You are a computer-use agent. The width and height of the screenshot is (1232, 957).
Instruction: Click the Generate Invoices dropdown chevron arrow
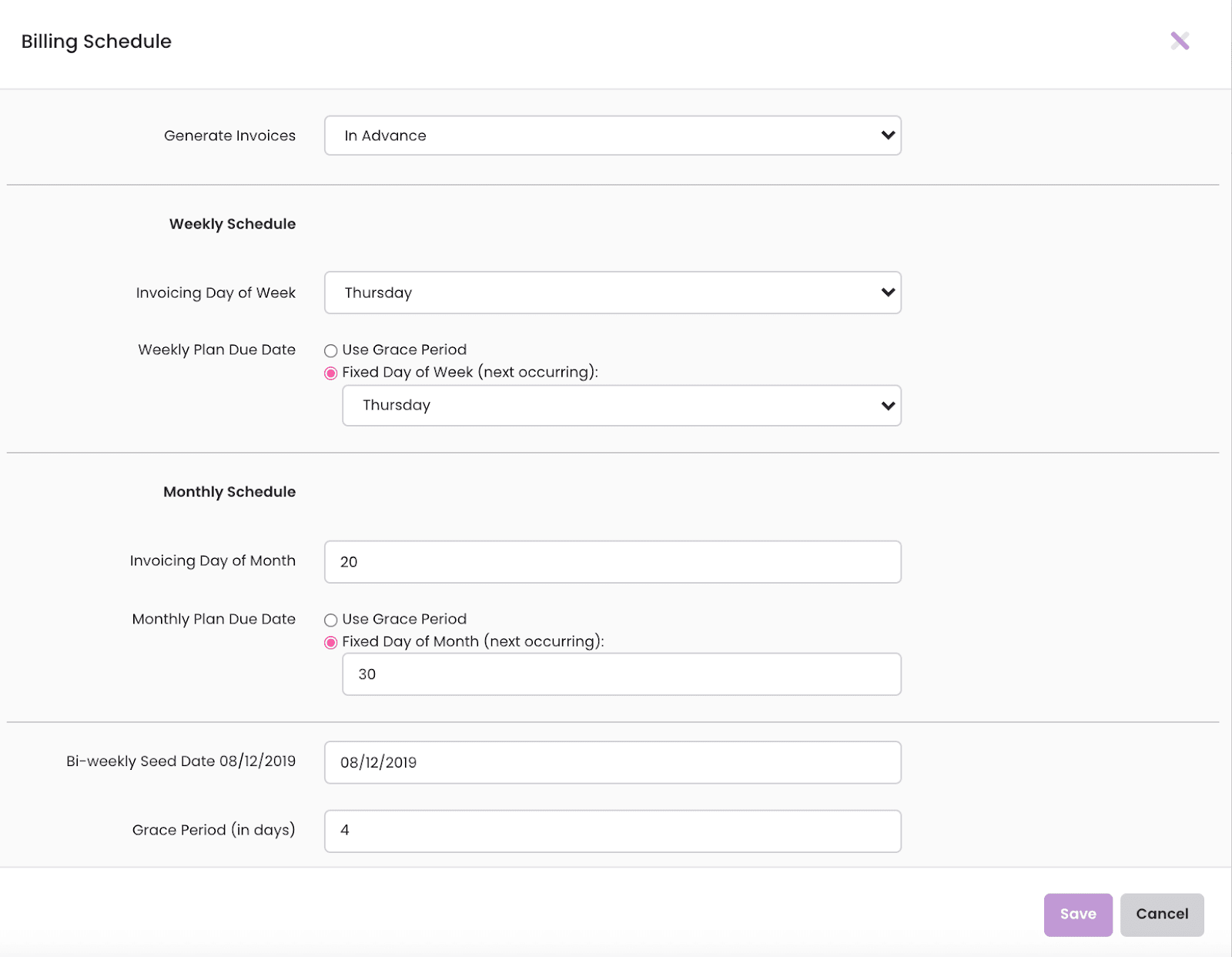888,136
